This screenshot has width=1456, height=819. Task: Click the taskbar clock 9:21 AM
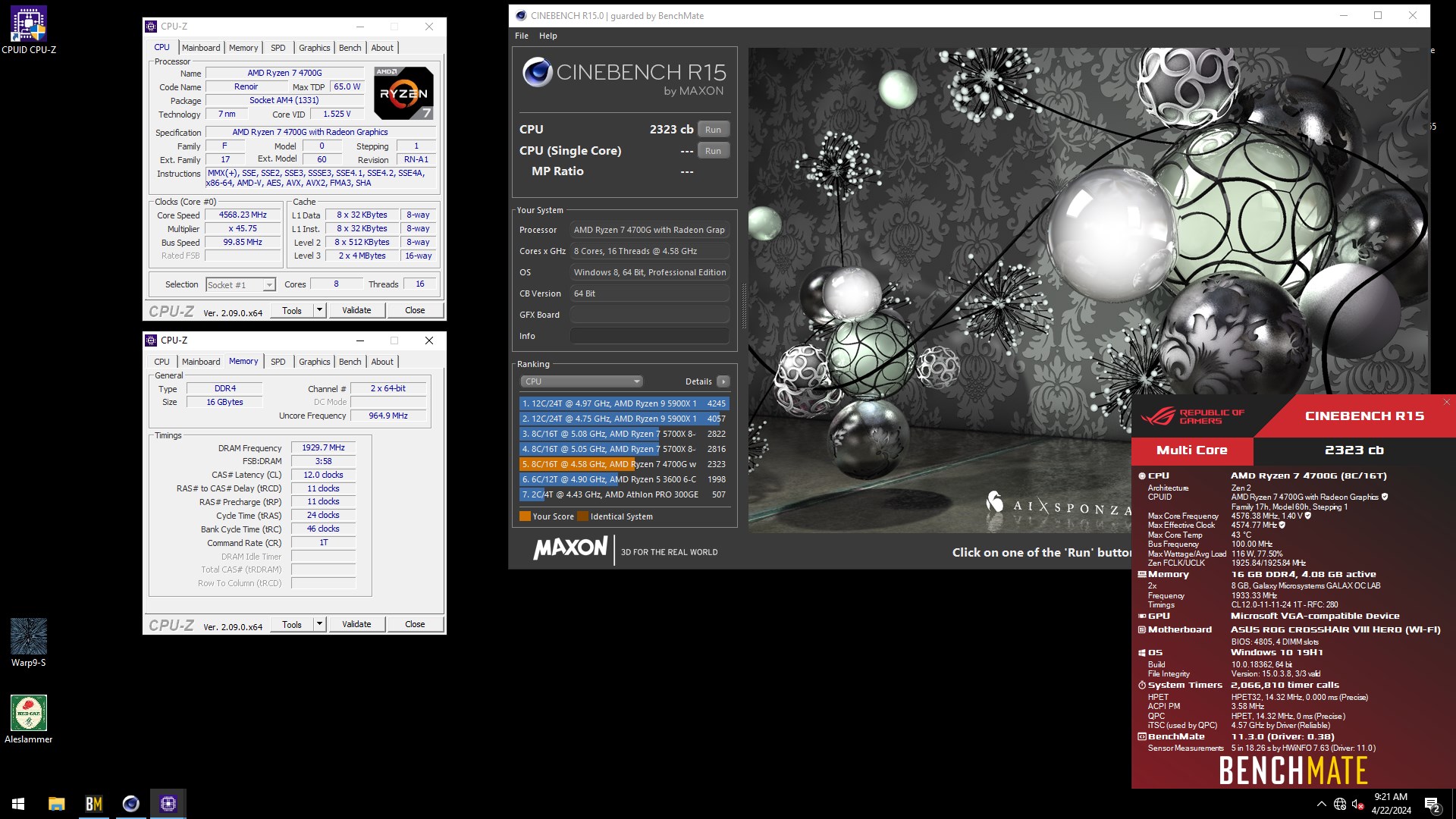1391,797
